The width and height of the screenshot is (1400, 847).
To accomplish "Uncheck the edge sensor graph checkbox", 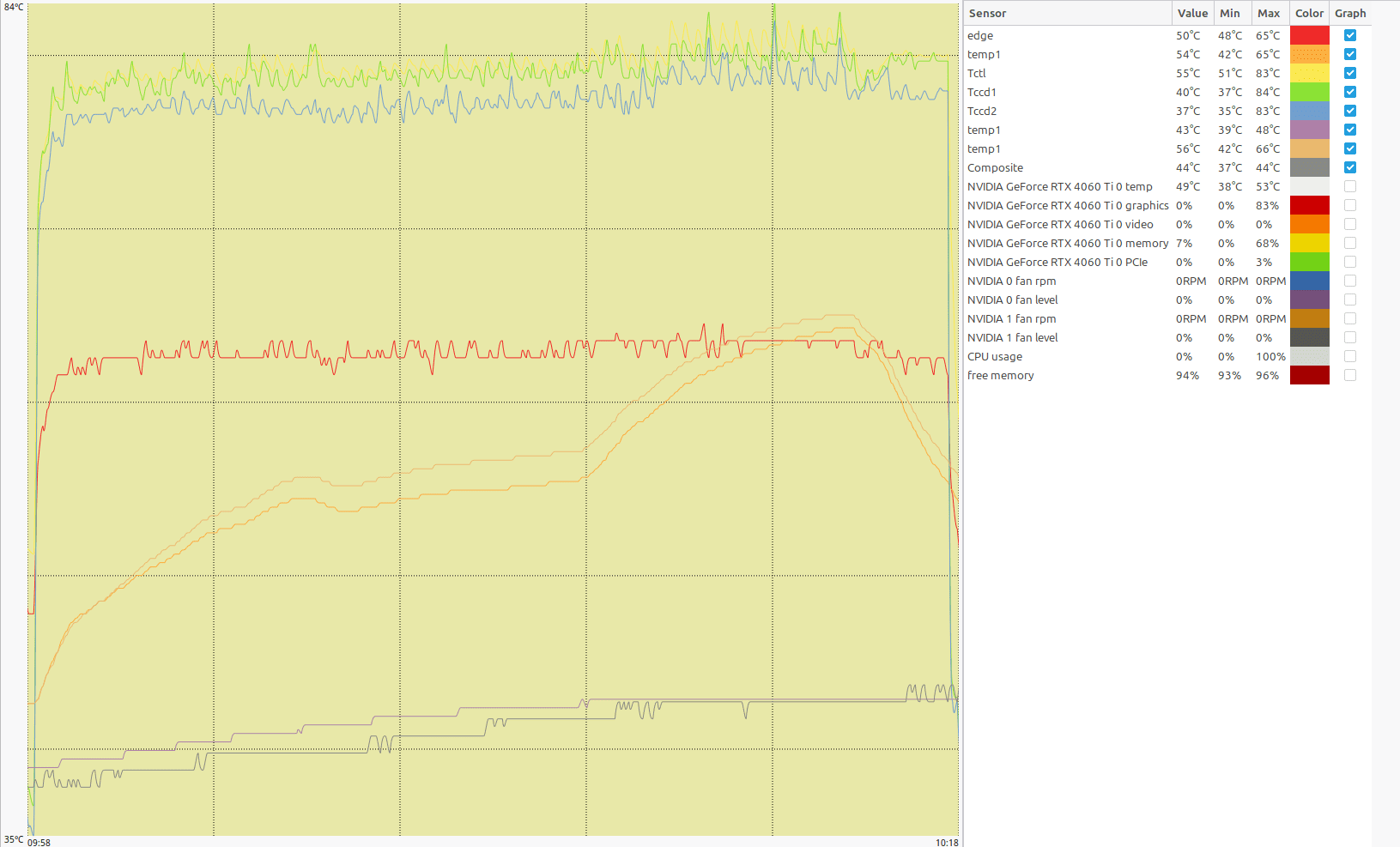I will pyautogui.click(x=1350, y=35).
